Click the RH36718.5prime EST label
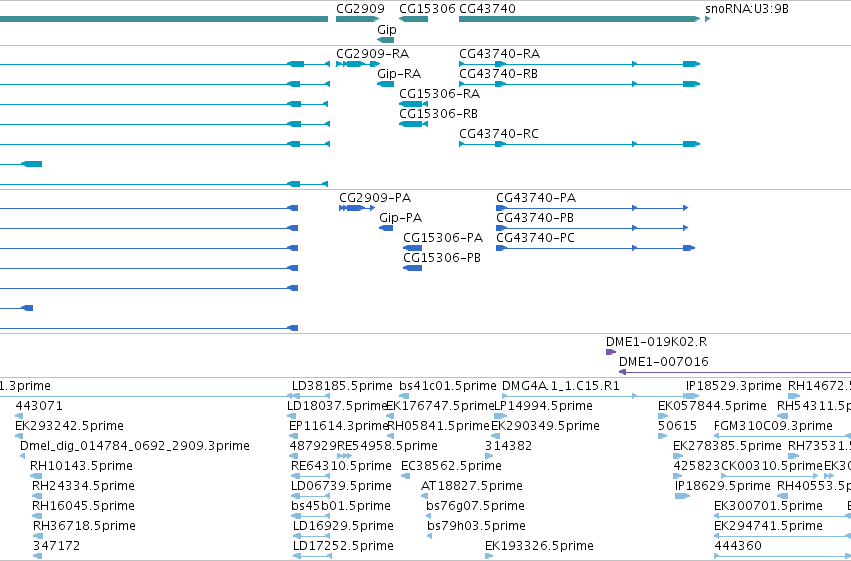The image size is (851, 561). click(84, 526)
